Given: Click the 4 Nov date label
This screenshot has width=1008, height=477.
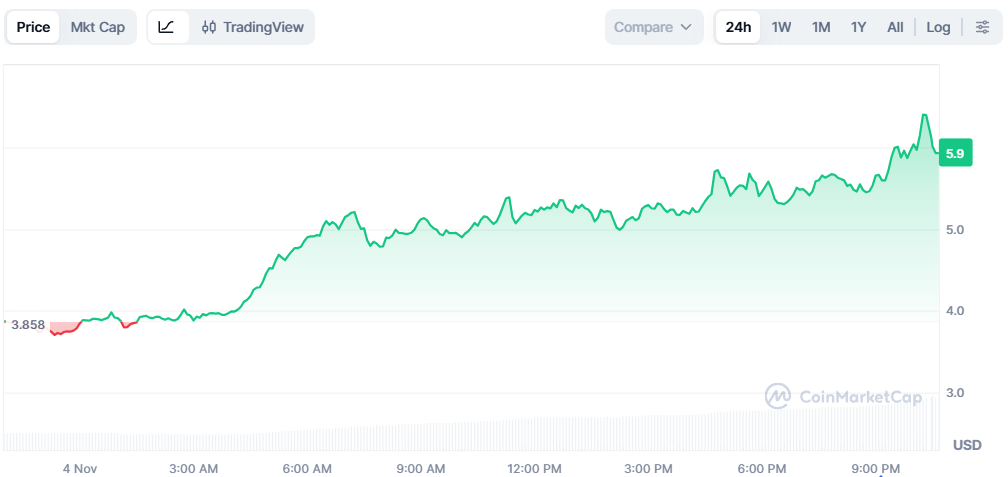Looking at the screenshot, I should 79,468.
